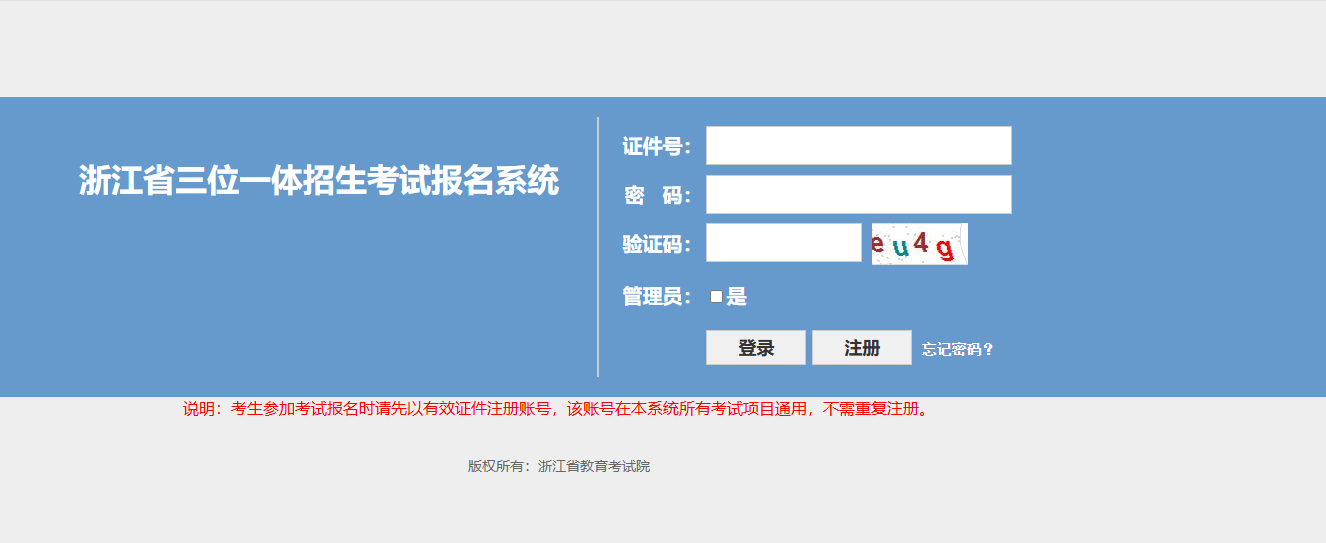Click the 证件号 ID number input field

(858, 146)
